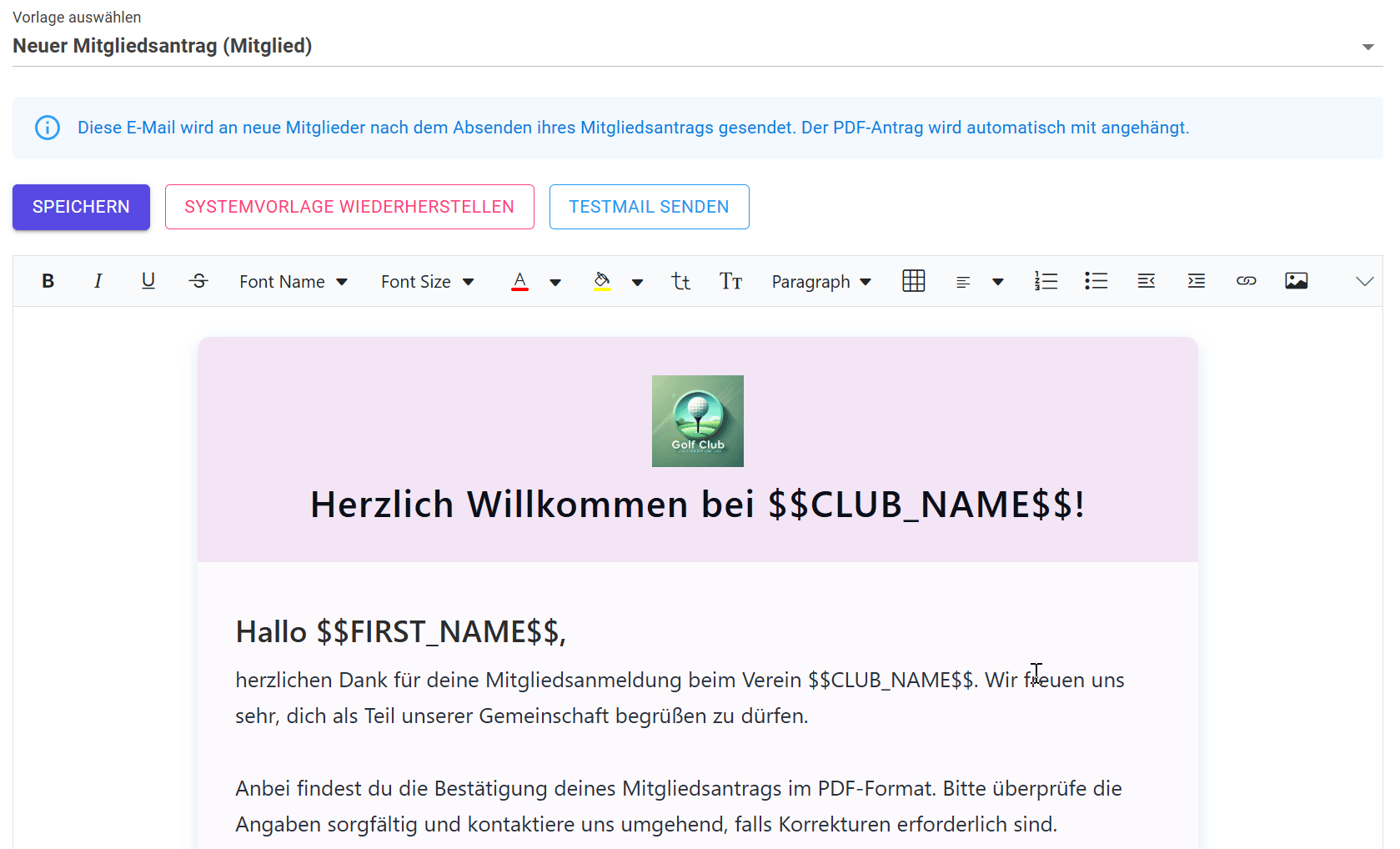Apply yellow background highlight color
The height and width of the screenshot is (849, 1400).
602,281
